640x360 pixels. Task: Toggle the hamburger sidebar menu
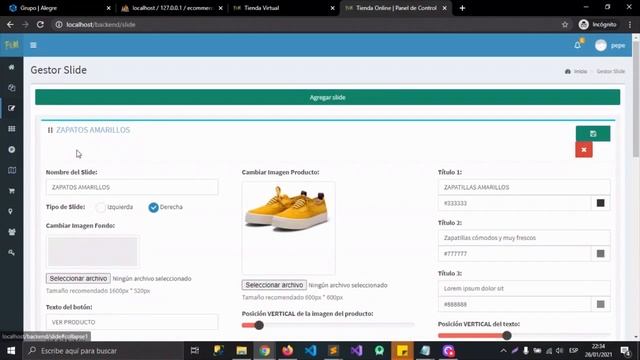point(33,45)
